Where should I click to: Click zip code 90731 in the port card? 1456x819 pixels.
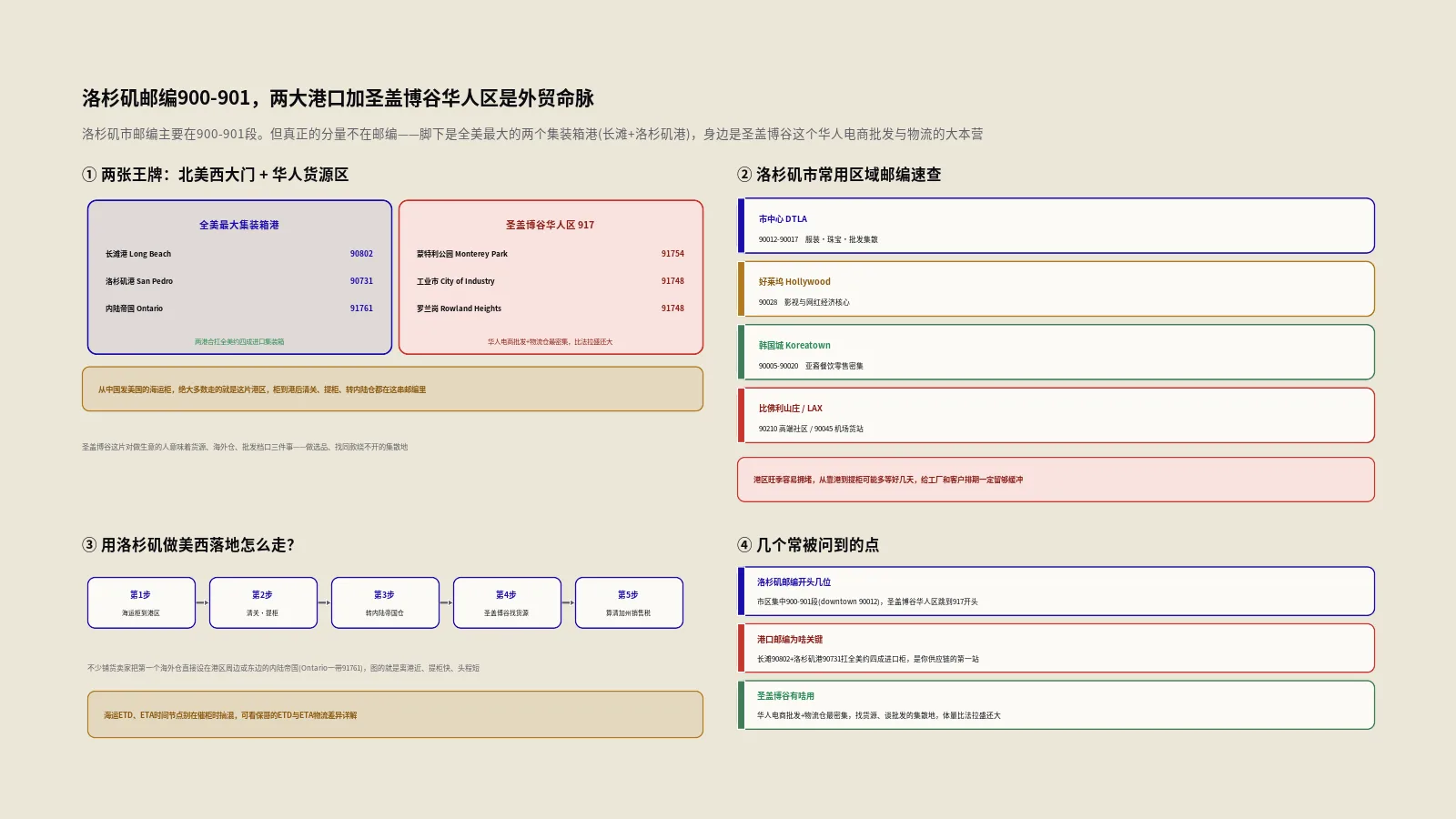click(361, 281)
